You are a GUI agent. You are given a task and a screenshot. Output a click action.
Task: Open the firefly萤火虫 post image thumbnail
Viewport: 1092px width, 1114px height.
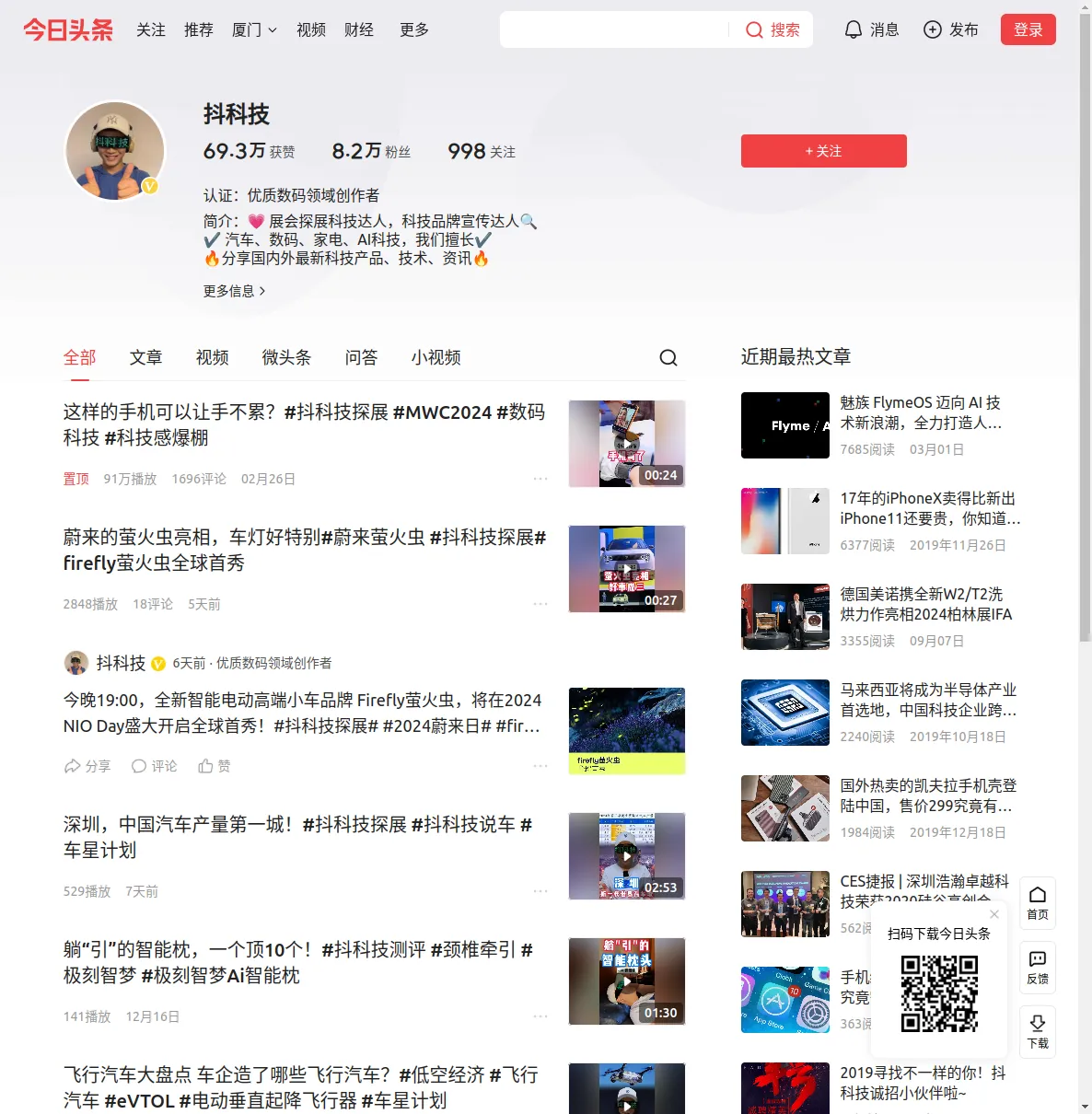pyautogui.click(x=627, y=731)
